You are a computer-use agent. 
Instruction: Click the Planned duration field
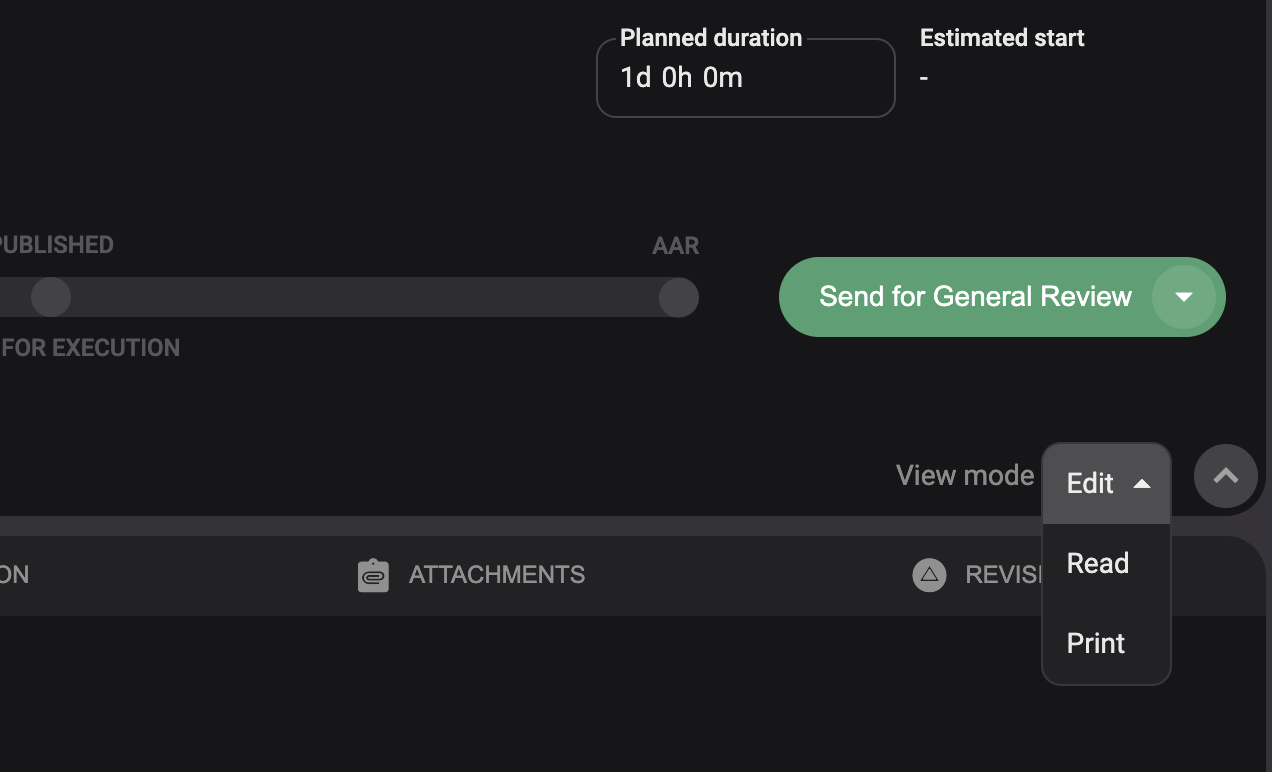click(745, 78)
